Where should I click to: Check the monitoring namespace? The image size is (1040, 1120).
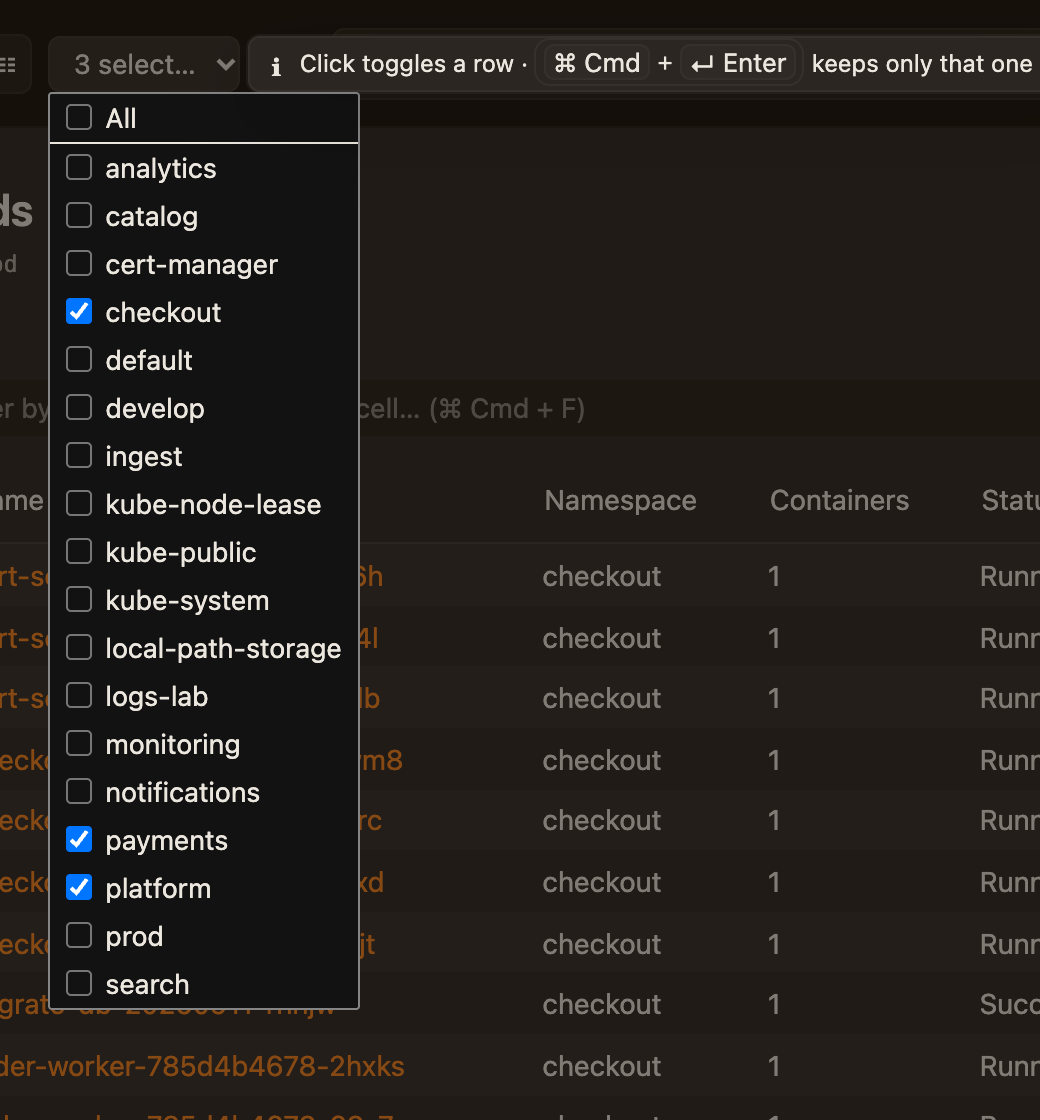[x=79, y=744]
